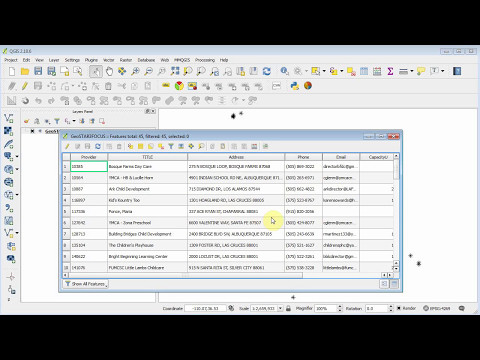The height and width of the screenshot is (360, 480).
Task: Click the blue Refresh map icon
Action: click(266, 71)
